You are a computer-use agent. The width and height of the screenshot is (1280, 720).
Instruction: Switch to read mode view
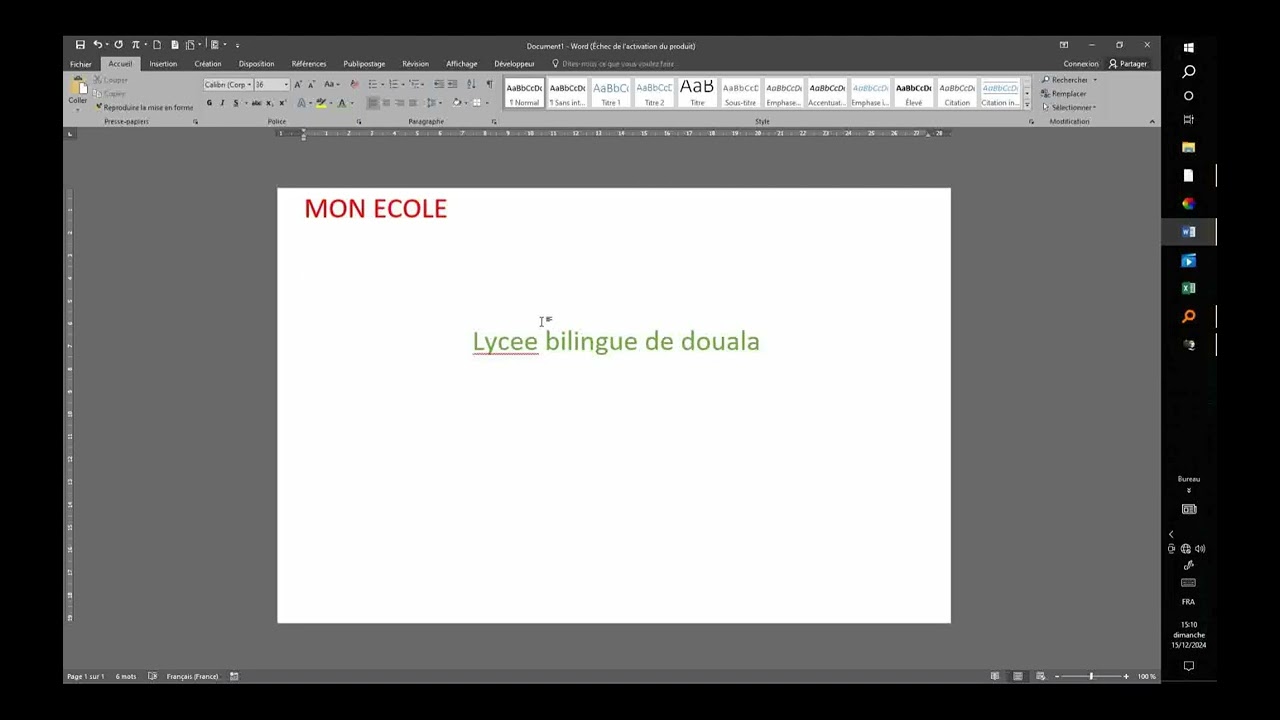click(995, 676)
